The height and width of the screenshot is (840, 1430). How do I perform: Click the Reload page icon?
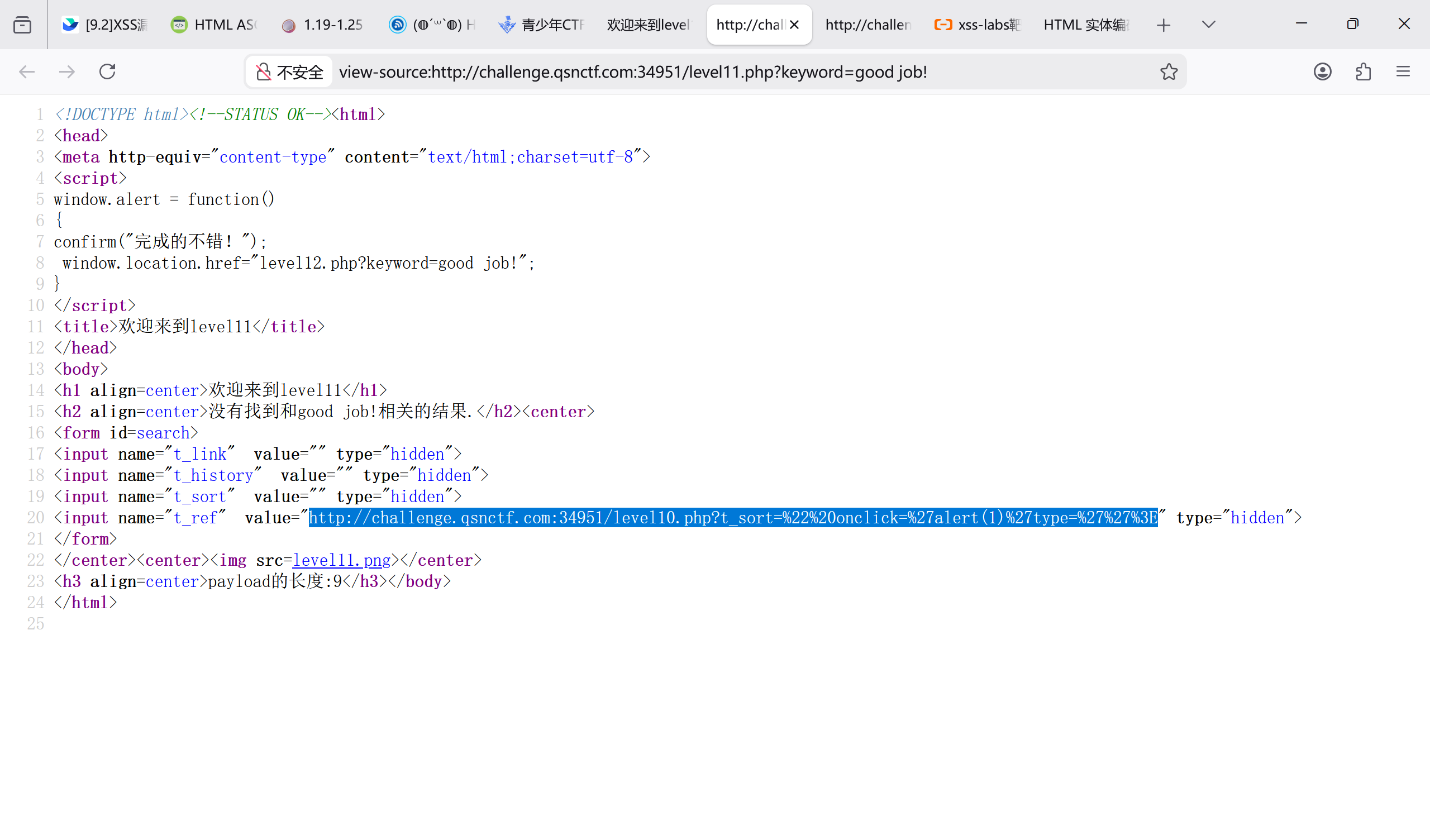click(107, 71)
